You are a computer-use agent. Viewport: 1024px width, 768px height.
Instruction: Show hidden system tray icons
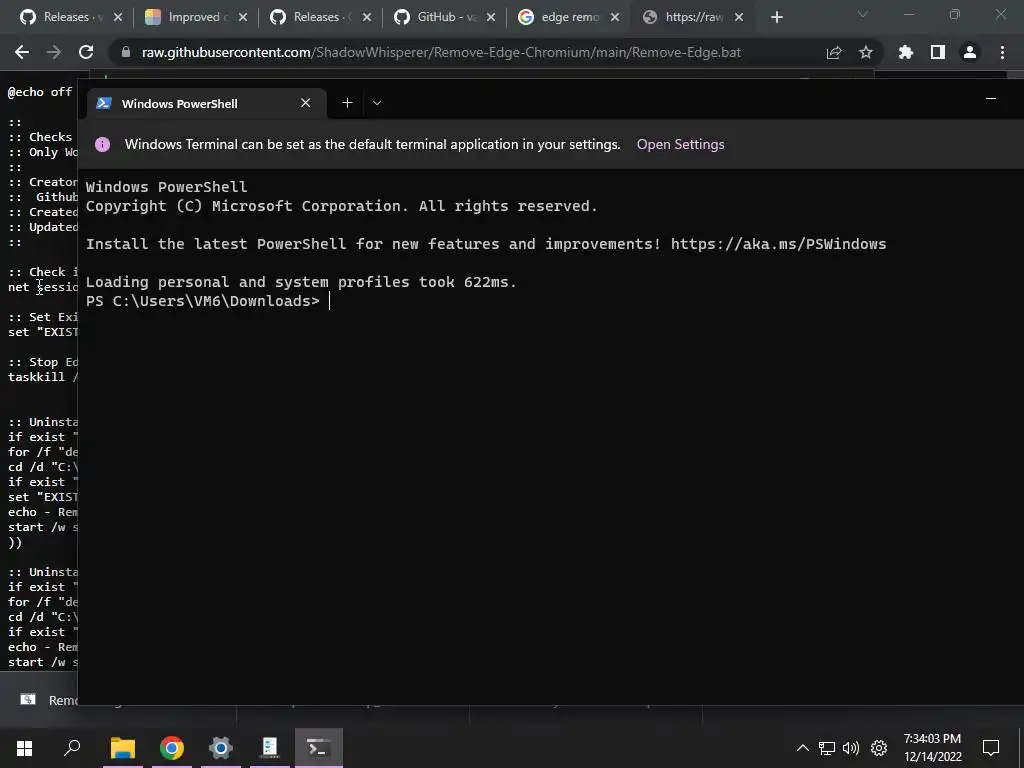click(x=803, y=748)
